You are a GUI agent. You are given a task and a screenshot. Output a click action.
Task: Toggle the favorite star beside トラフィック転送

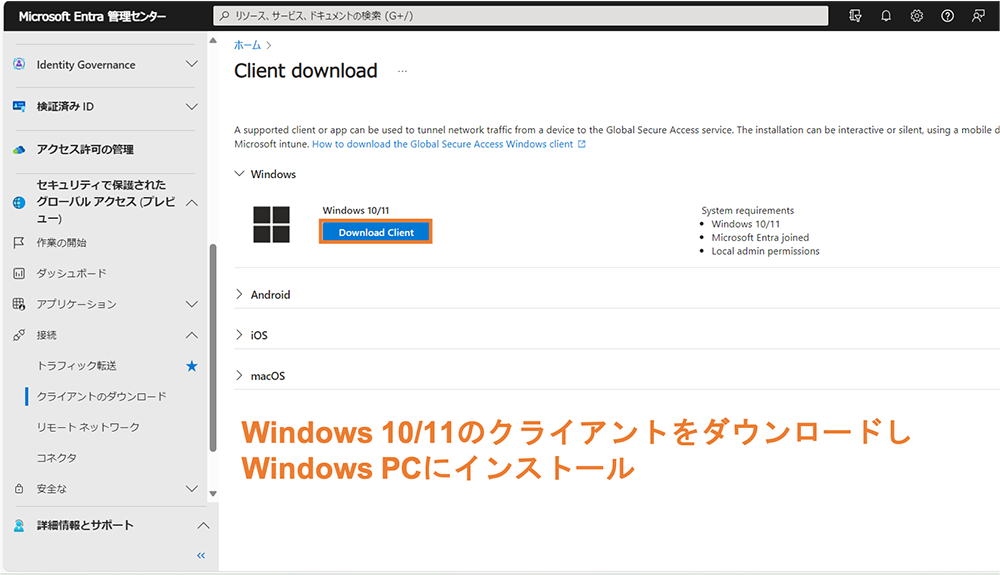pyautogui.click(x=191, y=366)
